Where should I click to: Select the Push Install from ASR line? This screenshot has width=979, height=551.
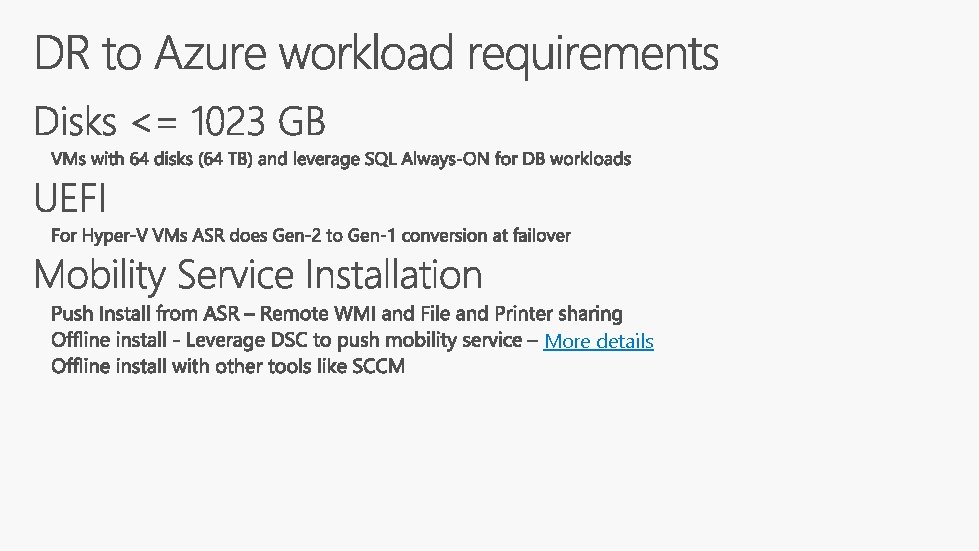pos(337,313)
